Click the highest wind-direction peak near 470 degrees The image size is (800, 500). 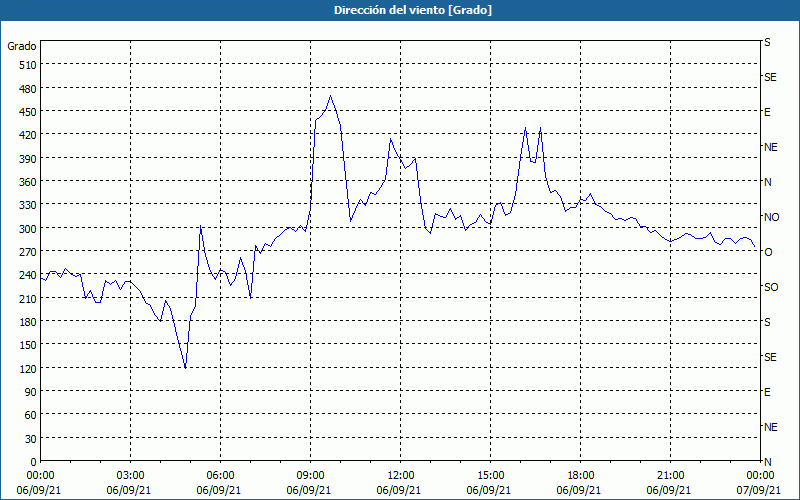pos(331,95)
